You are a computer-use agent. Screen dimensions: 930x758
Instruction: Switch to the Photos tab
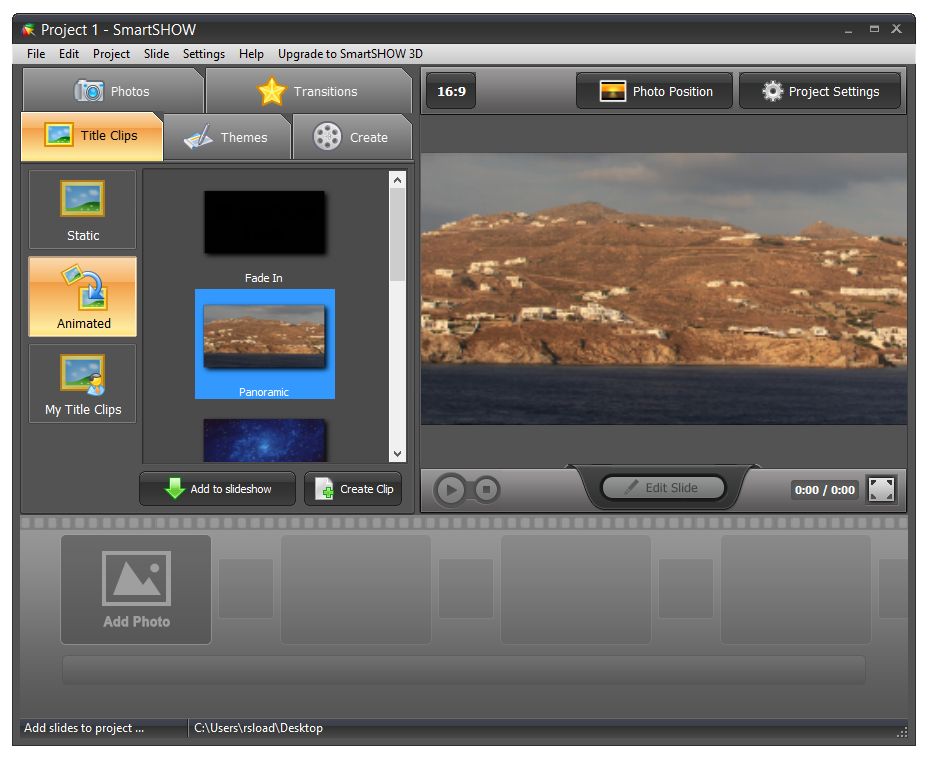pos(112,91)
